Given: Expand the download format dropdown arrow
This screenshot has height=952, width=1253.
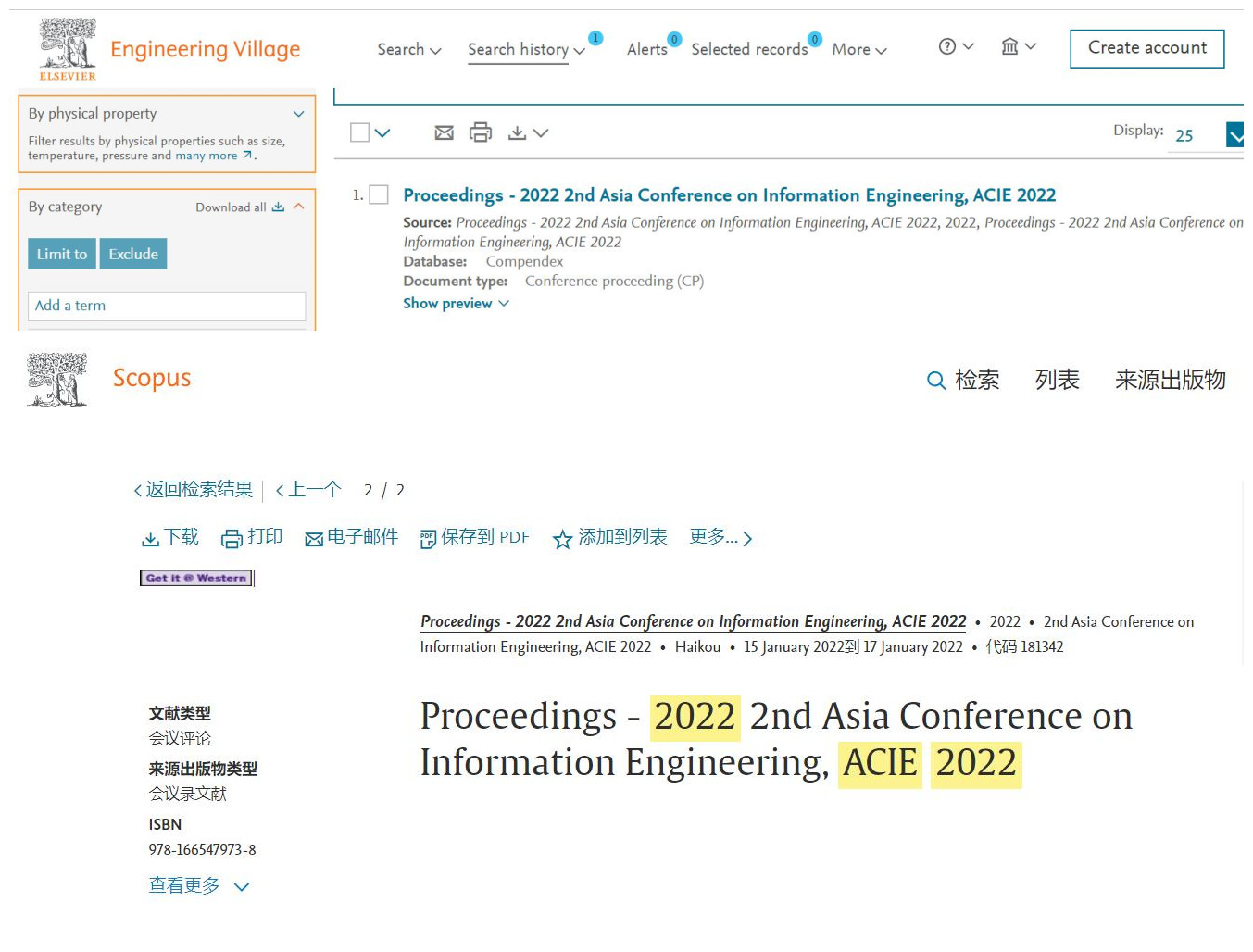Looking at the screenshot, I should click(x=541, y=133).
